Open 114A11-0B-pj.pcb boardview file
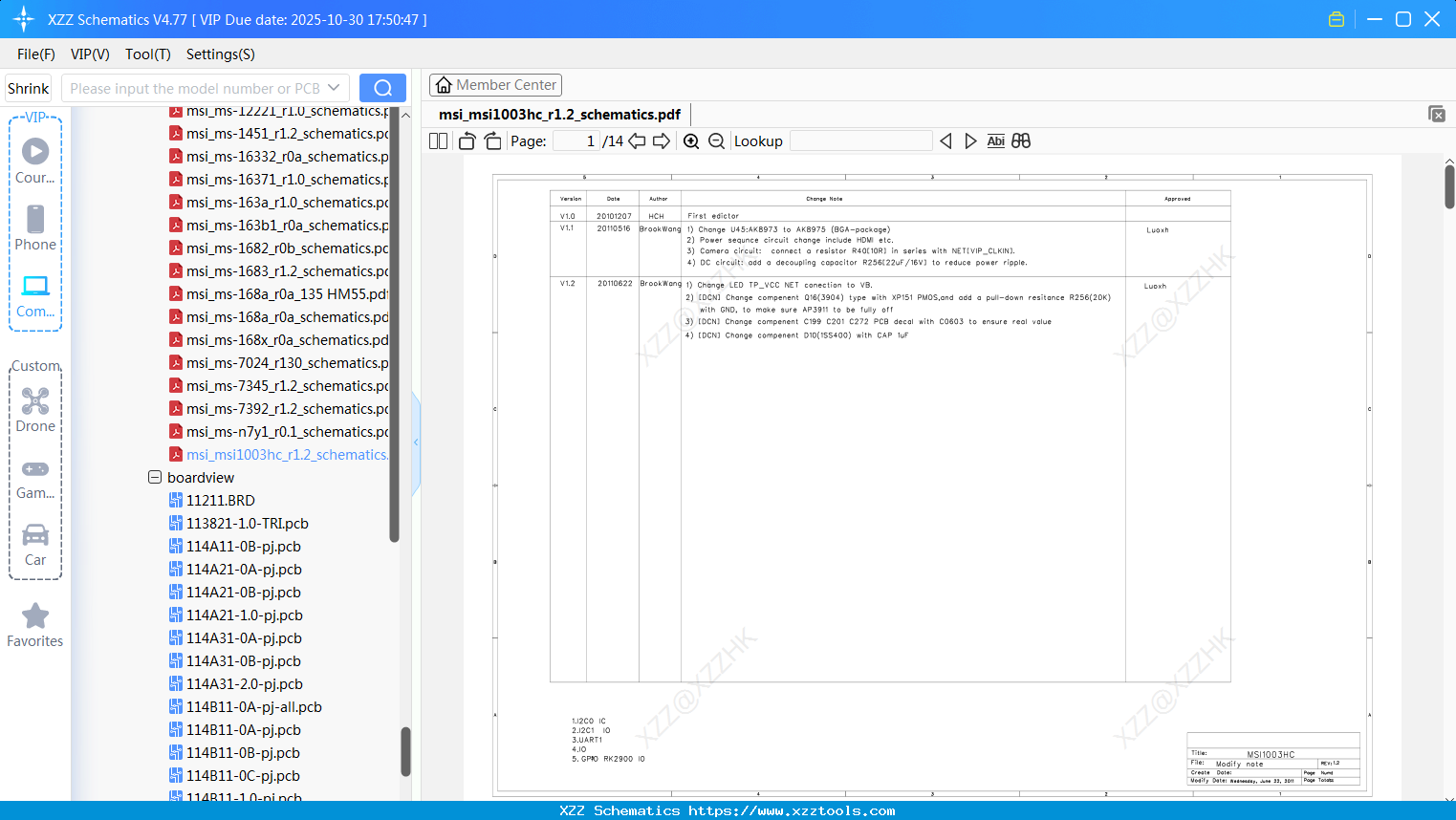 pos(235,547)
